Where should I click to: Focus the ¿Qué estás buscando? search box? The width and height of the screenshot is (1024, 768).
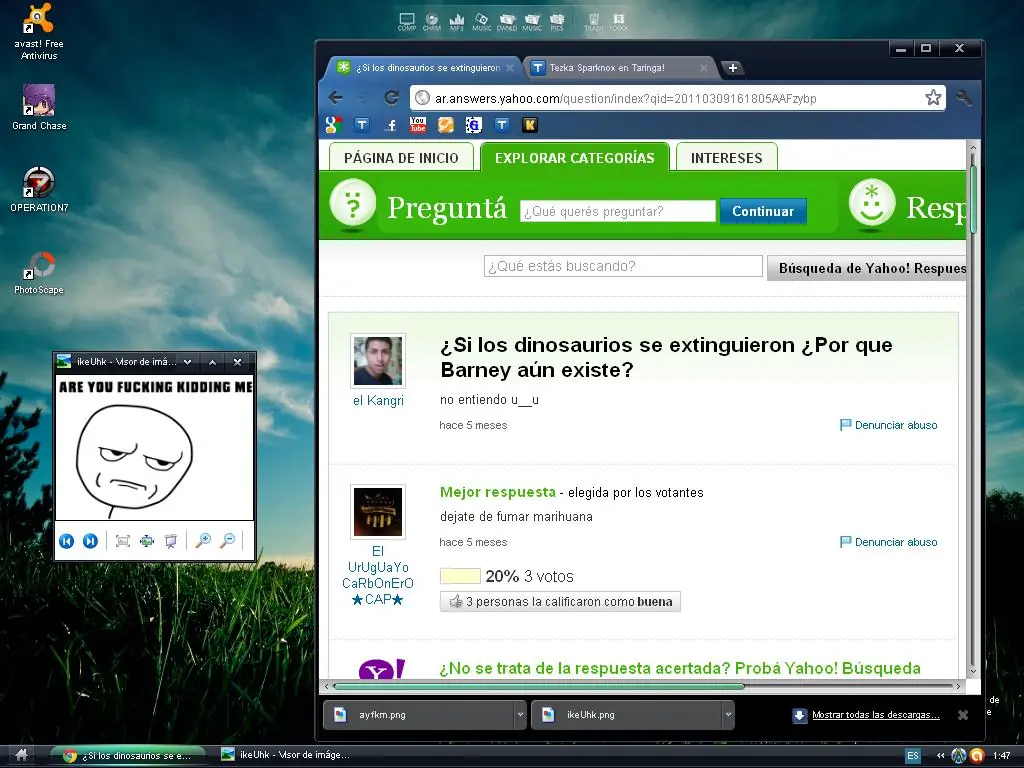(x=623, y=266)
